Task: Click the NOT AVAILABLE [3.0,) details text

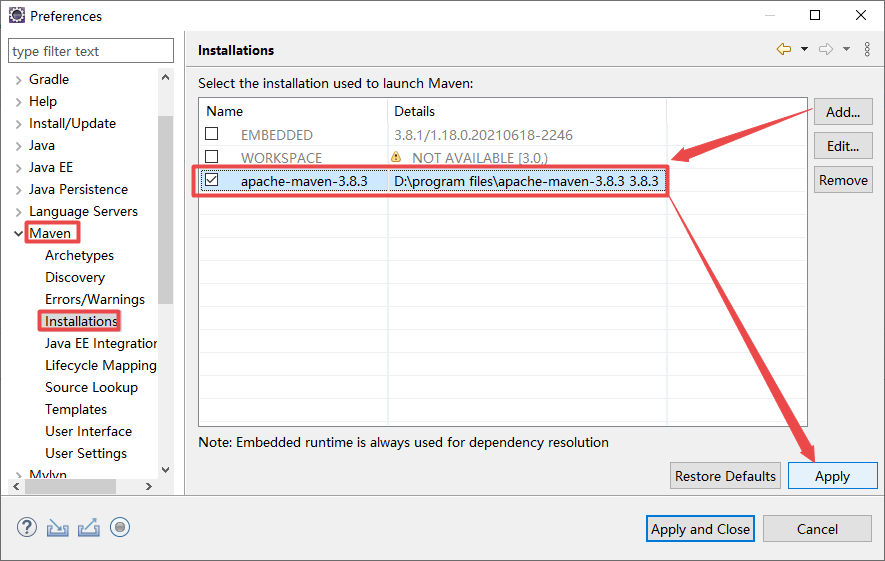Action: pyautogui.click(x=480, y=157)
